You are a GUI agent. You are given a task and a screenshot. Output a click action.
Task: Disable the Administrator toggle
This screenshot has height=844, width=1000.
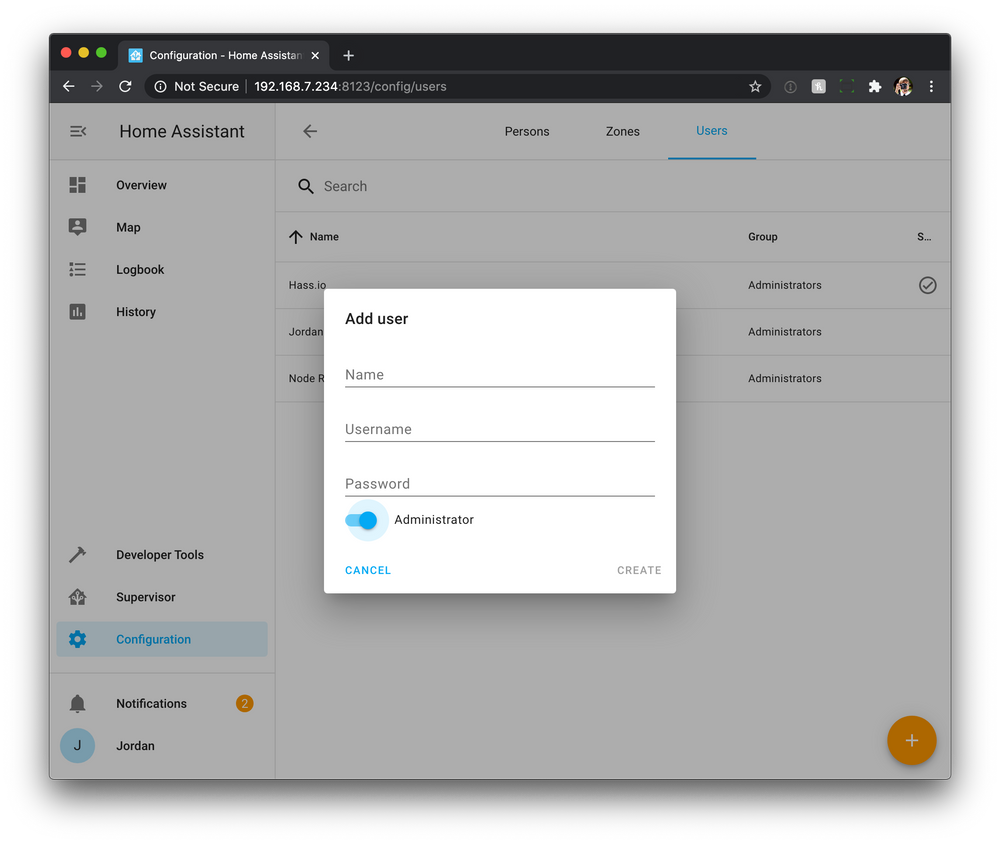[x=365, y=520]
